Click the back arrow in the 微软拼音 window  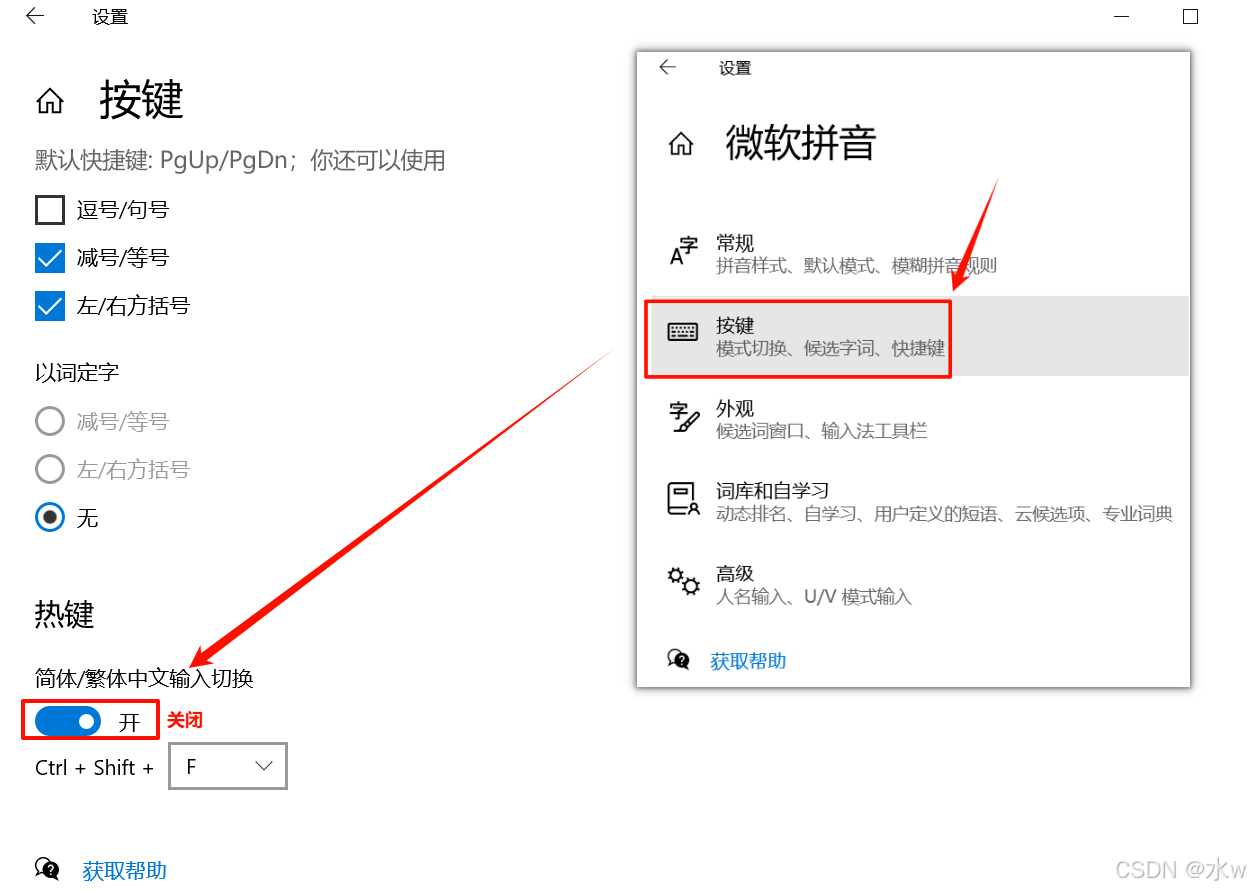click(x=668, y=67)
